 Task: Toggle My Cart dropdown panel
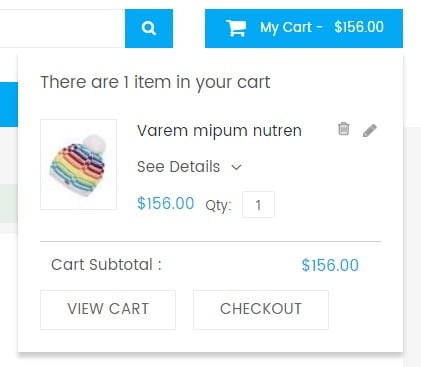[304, 28]
